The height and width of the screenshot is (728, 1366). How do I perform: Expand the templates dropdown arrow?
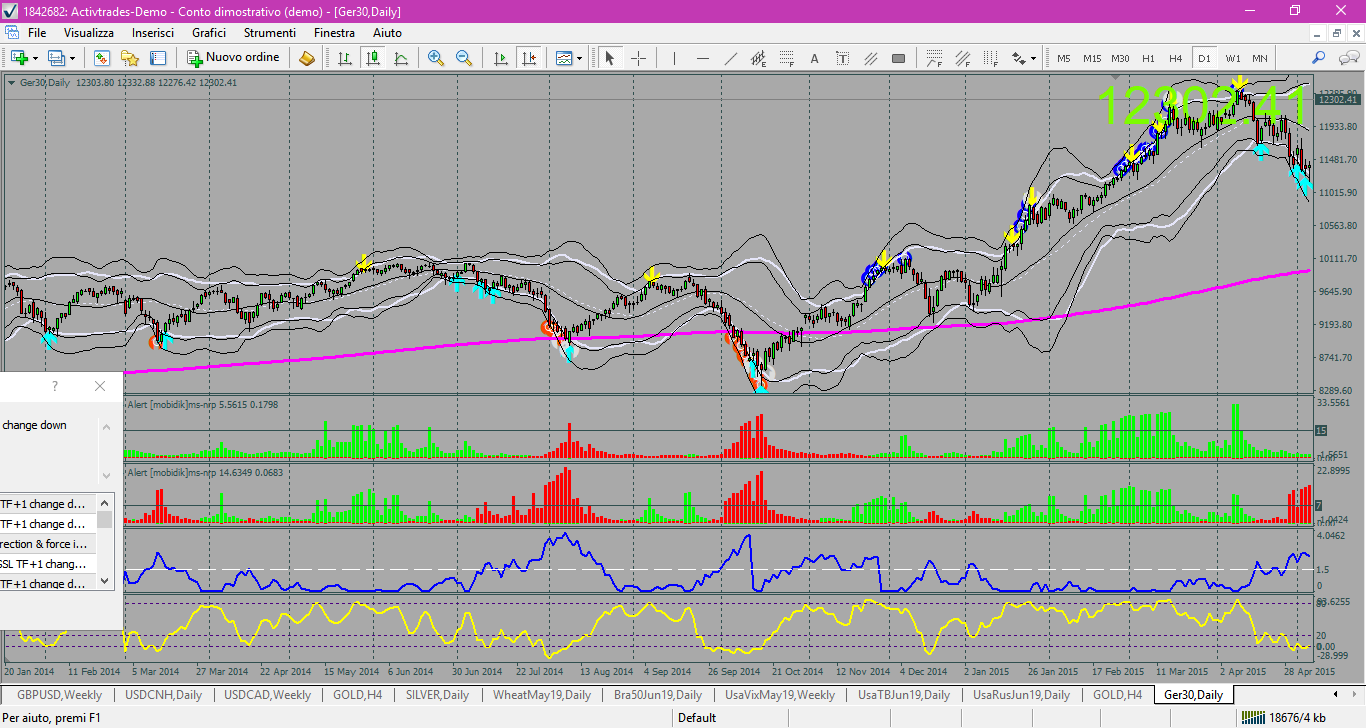coord(579,58)
